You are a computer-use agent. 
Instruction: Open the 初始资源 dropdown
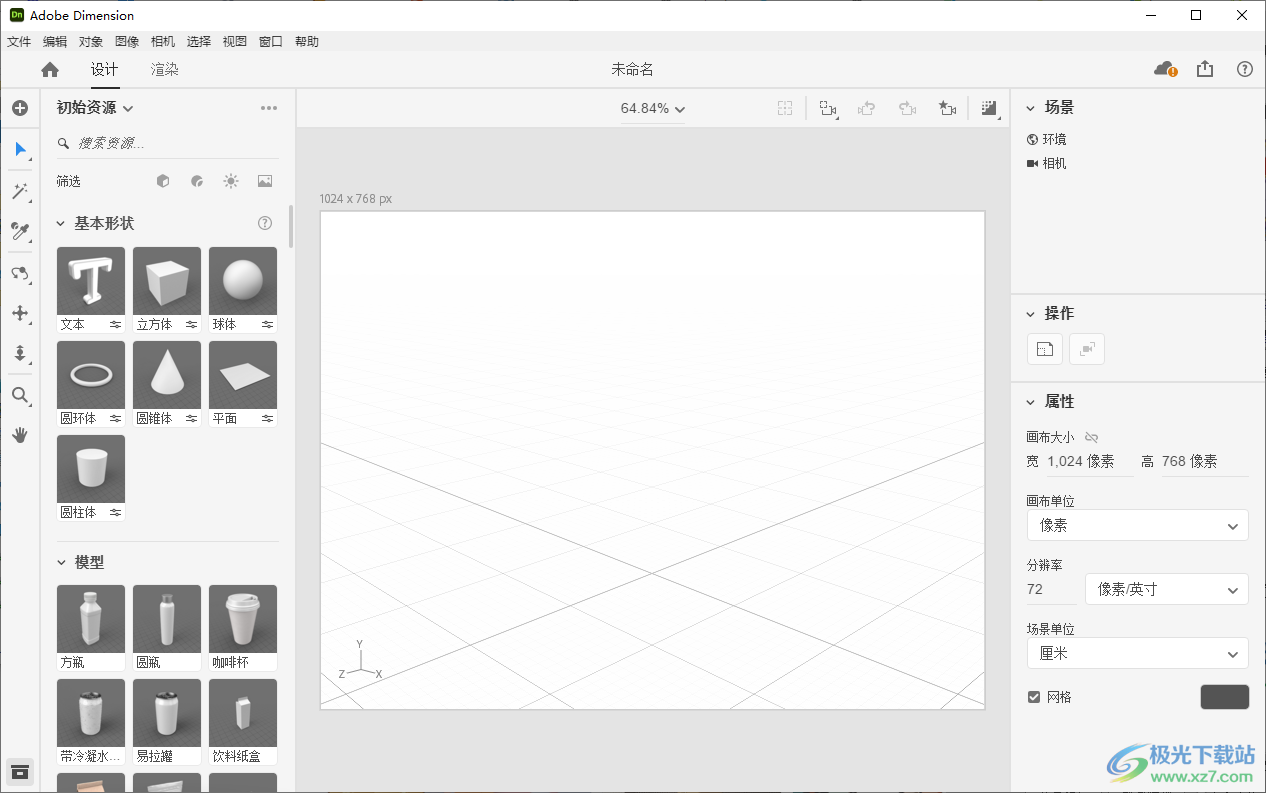(95, 108)
